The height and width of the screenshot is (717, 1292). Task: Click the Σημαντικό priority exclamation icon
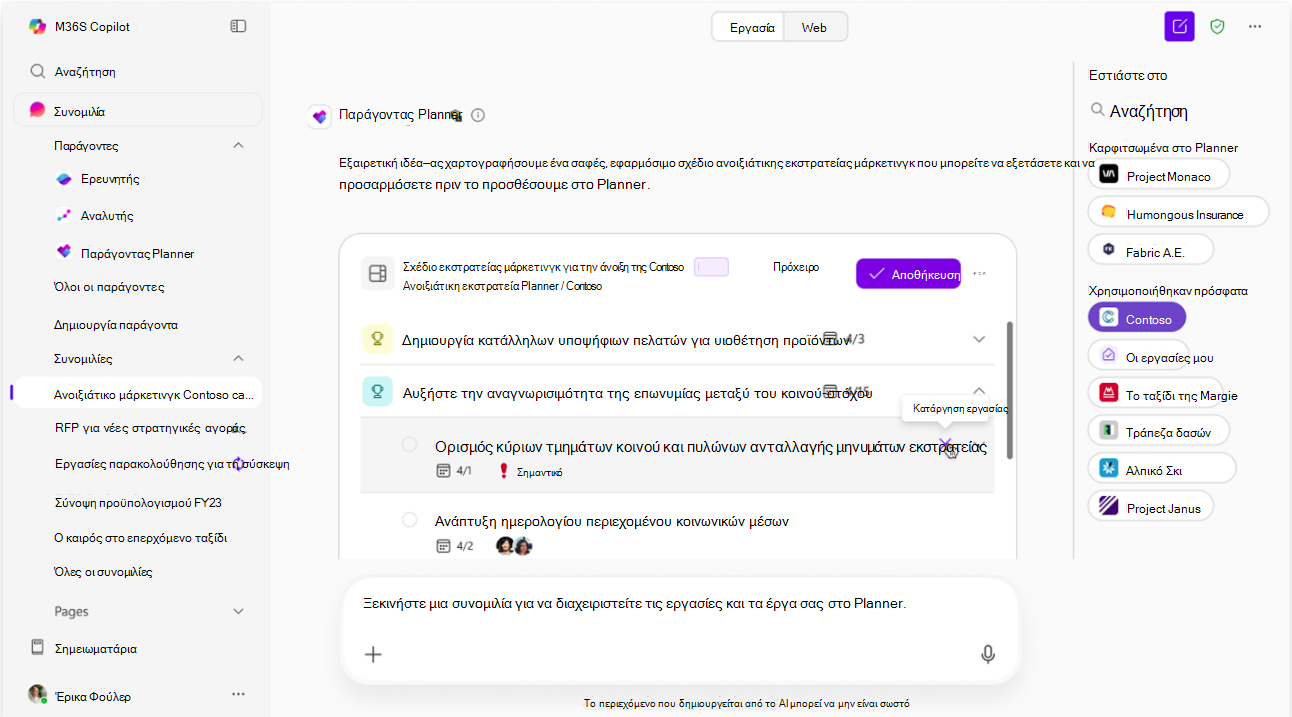(x=503, y=471)
